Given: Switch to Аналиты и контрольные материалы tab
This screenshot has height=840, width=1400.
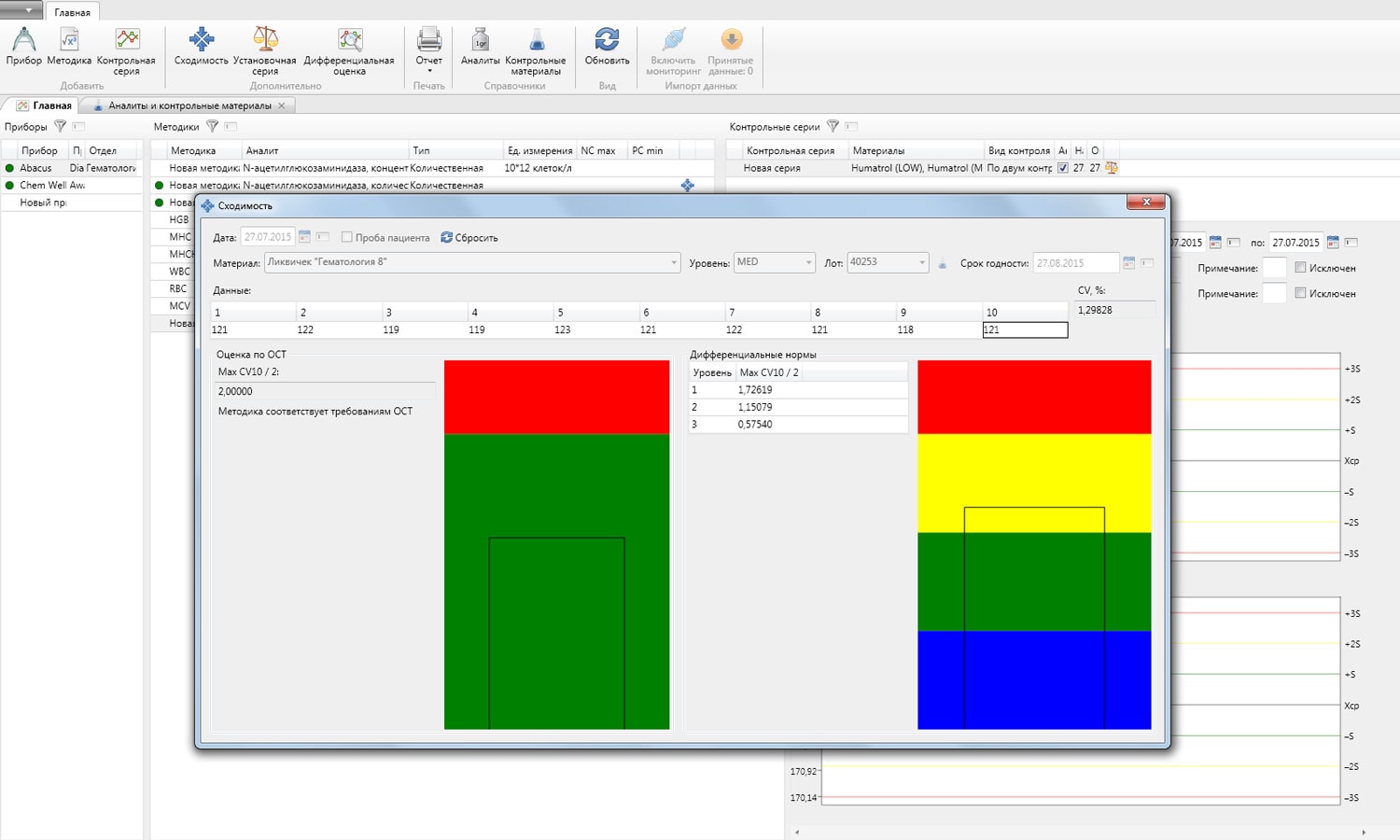Looking at the screenshot, I should tap(189, 105).
